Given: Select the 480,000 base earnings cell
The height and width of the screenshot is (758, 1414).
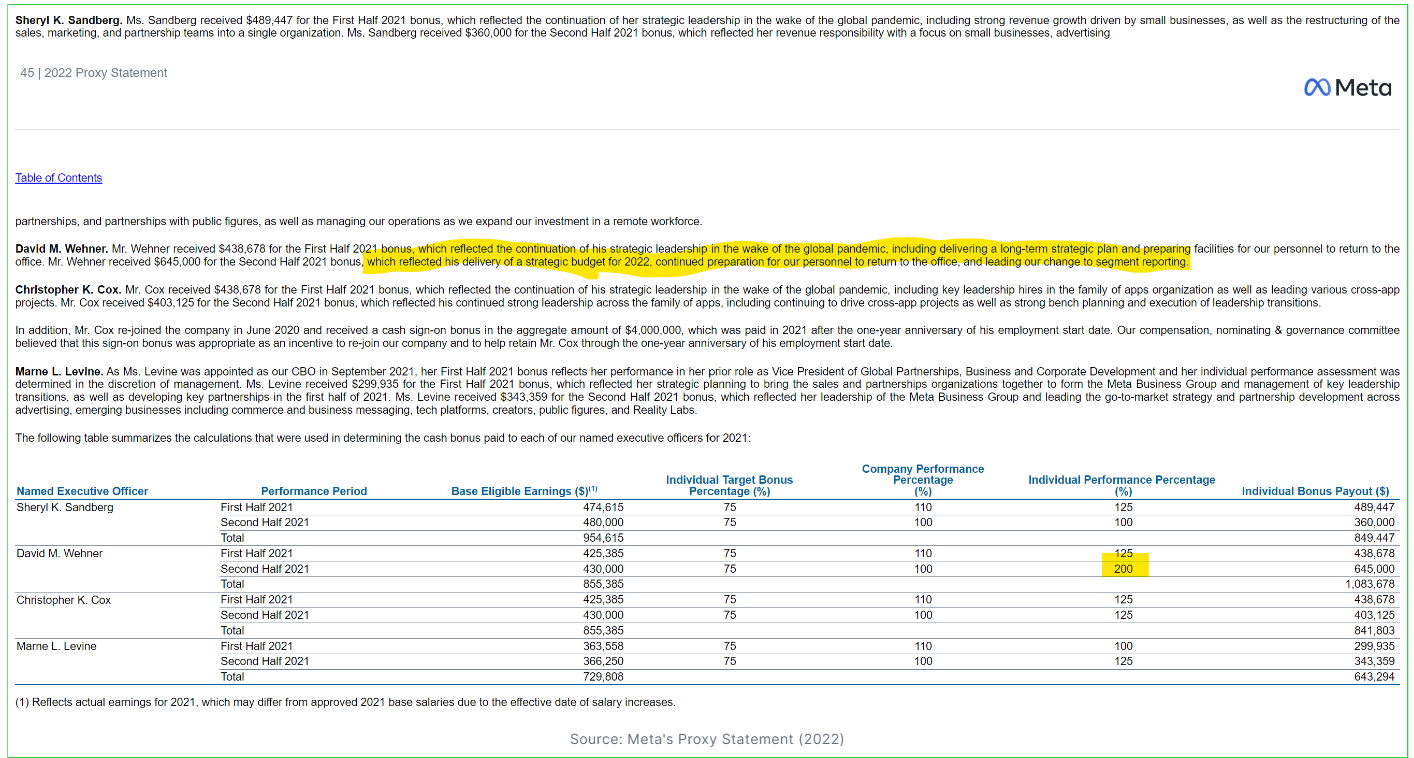Looking at the screenshot, I should 603,522.
